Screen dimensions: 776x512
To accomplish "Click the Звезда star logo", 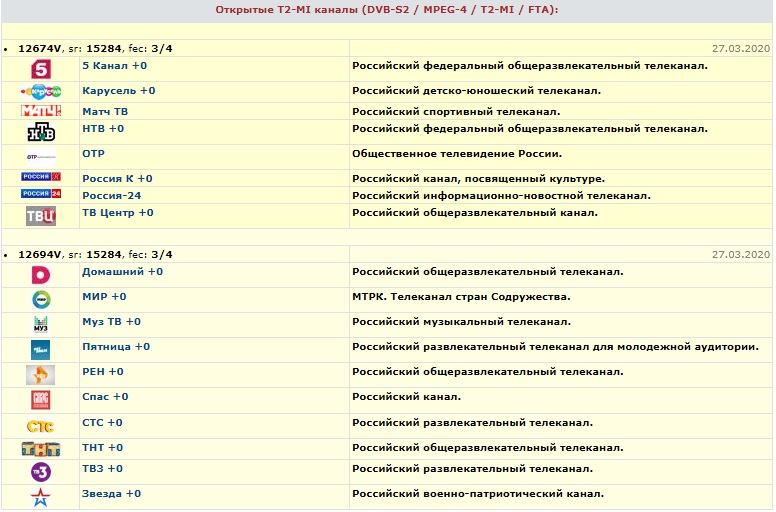I will click(41, 497).
